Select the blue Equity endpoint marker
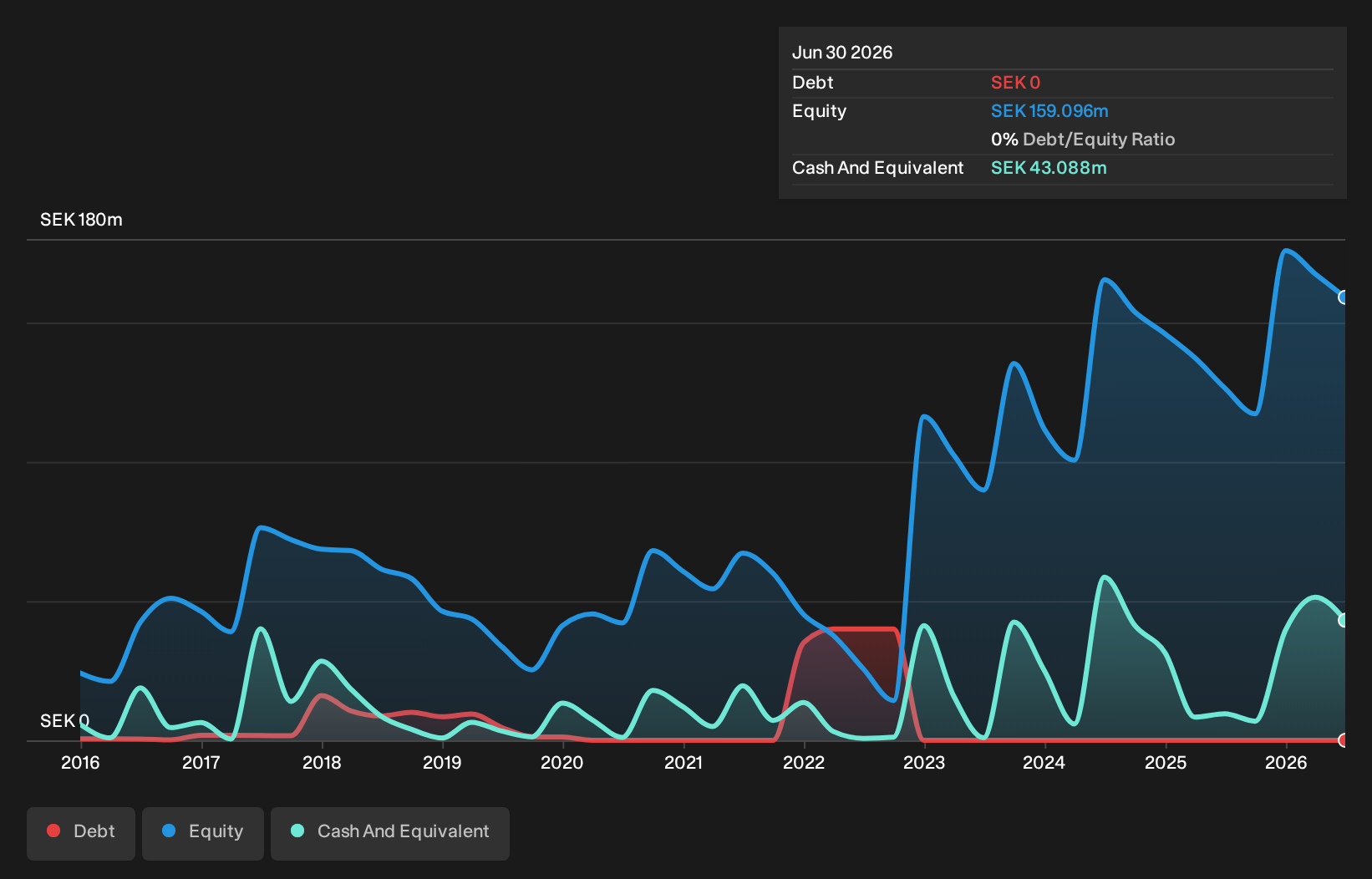1372x879 pixels. [x=1344, y=297]
